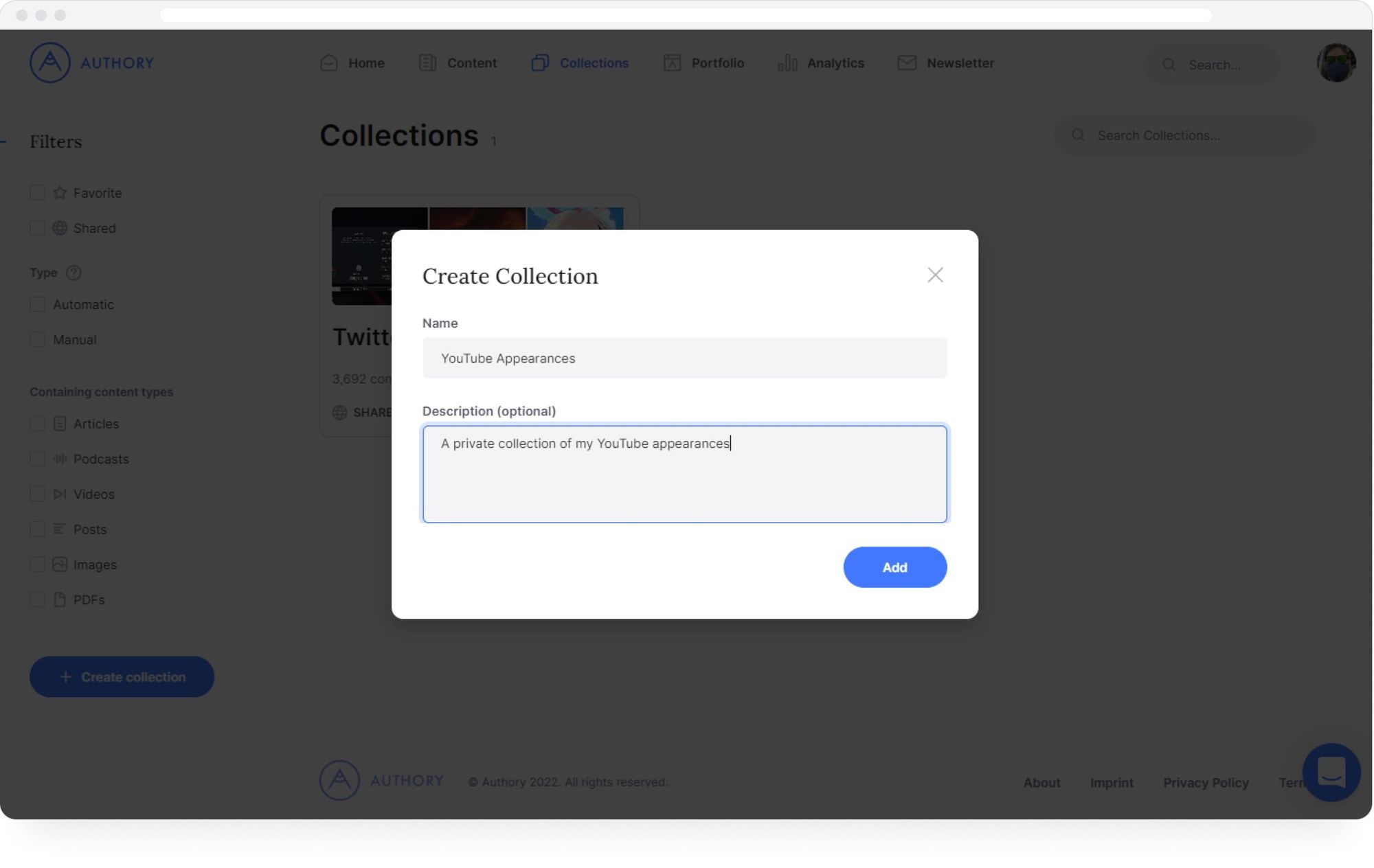Toggle the Favorite filter checkbox
Screen dimensions: 1374x868
tap(38, 193)
